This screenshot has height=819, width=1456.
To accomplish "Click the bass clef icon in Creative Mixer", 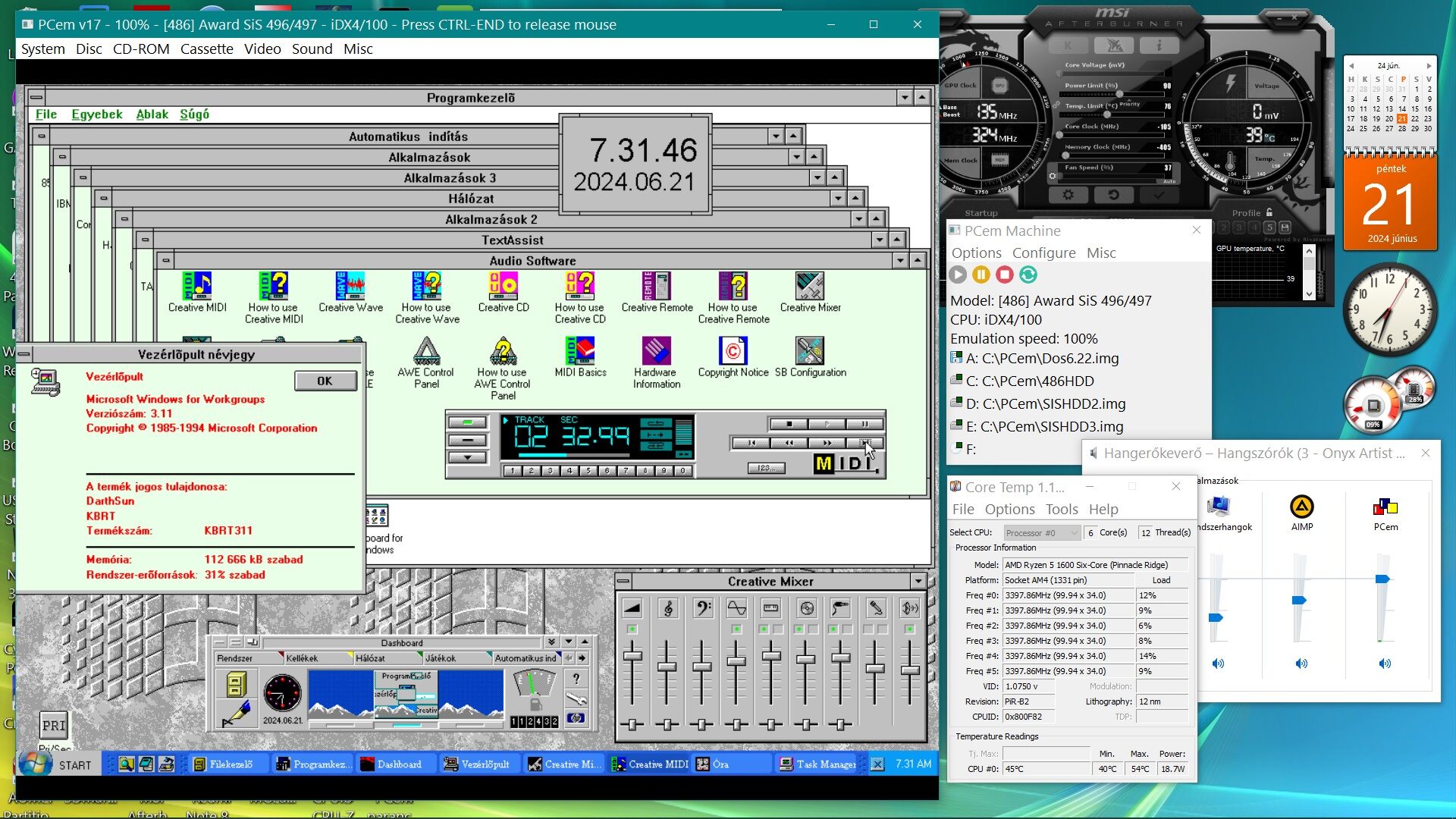I will (x=702, y=608).
